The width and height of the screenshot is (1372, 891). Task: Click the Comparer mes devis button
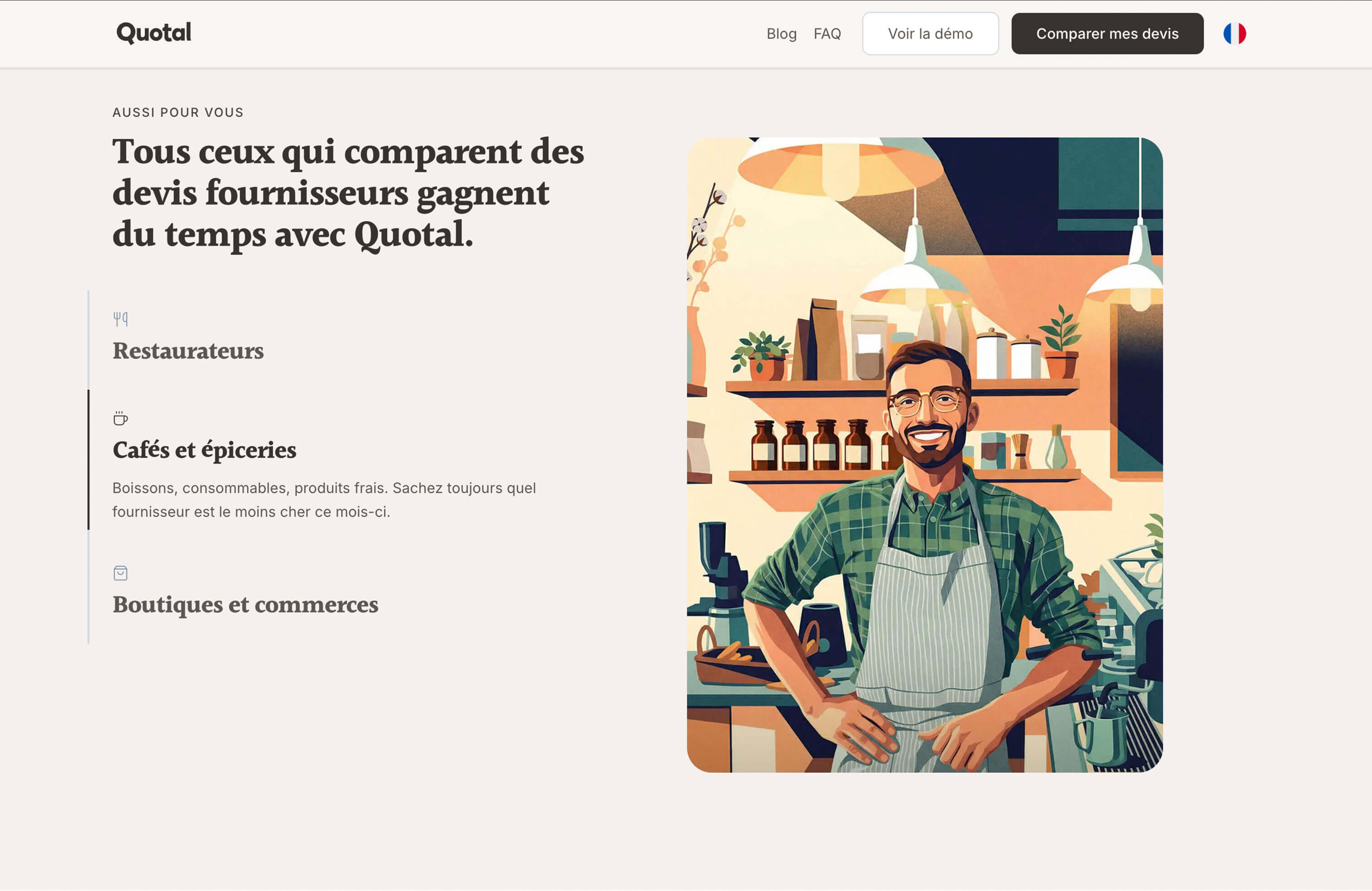[1107, 34]
